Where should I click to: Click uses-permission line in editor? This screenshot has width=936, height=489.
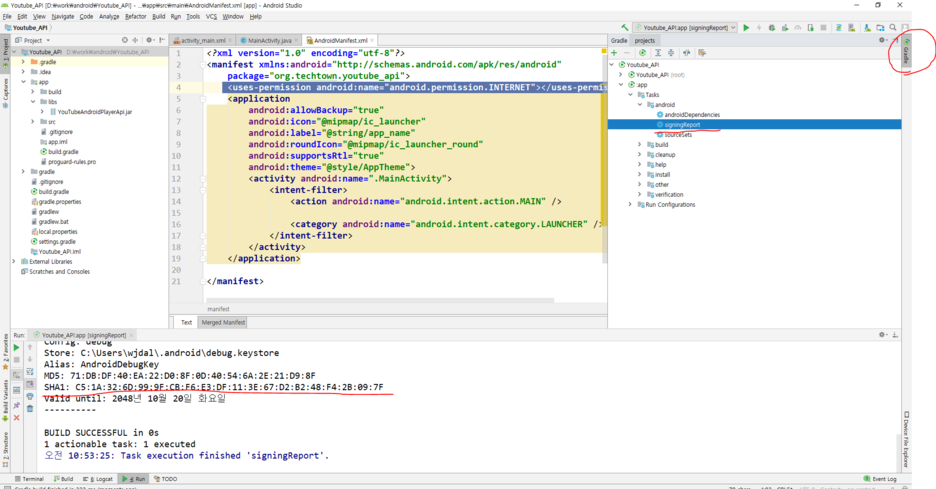click(415, 87)
